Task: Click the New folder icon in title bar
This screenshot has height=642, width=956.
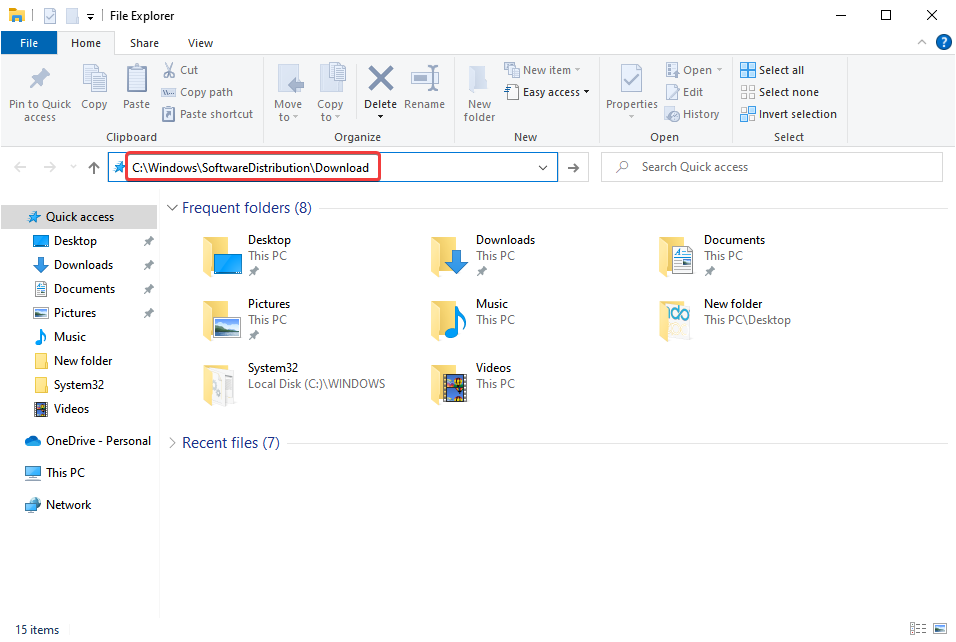Action: point(72,16)
